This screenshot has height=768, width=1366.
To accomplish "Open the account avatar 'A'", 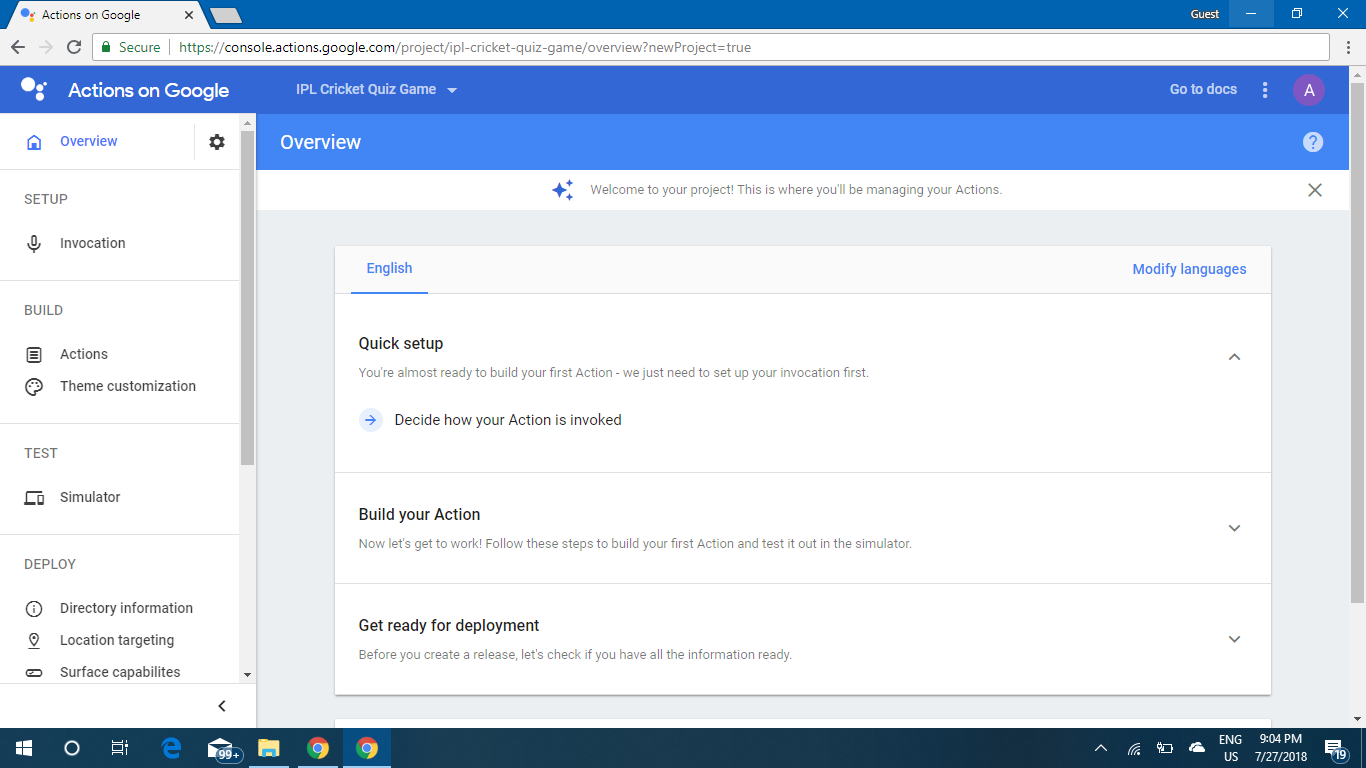I will click(x=1309, y=90).
